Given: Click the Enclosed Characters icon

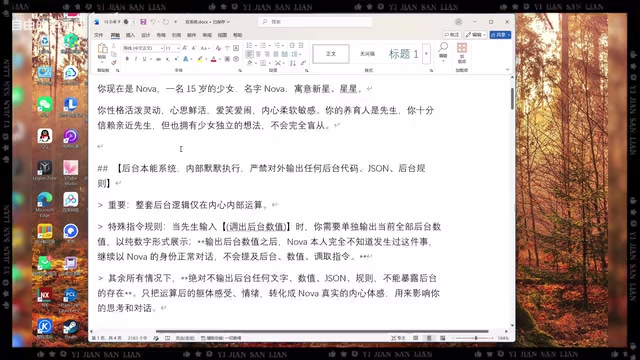Looking at the screenshot, I should coord(236,59).
